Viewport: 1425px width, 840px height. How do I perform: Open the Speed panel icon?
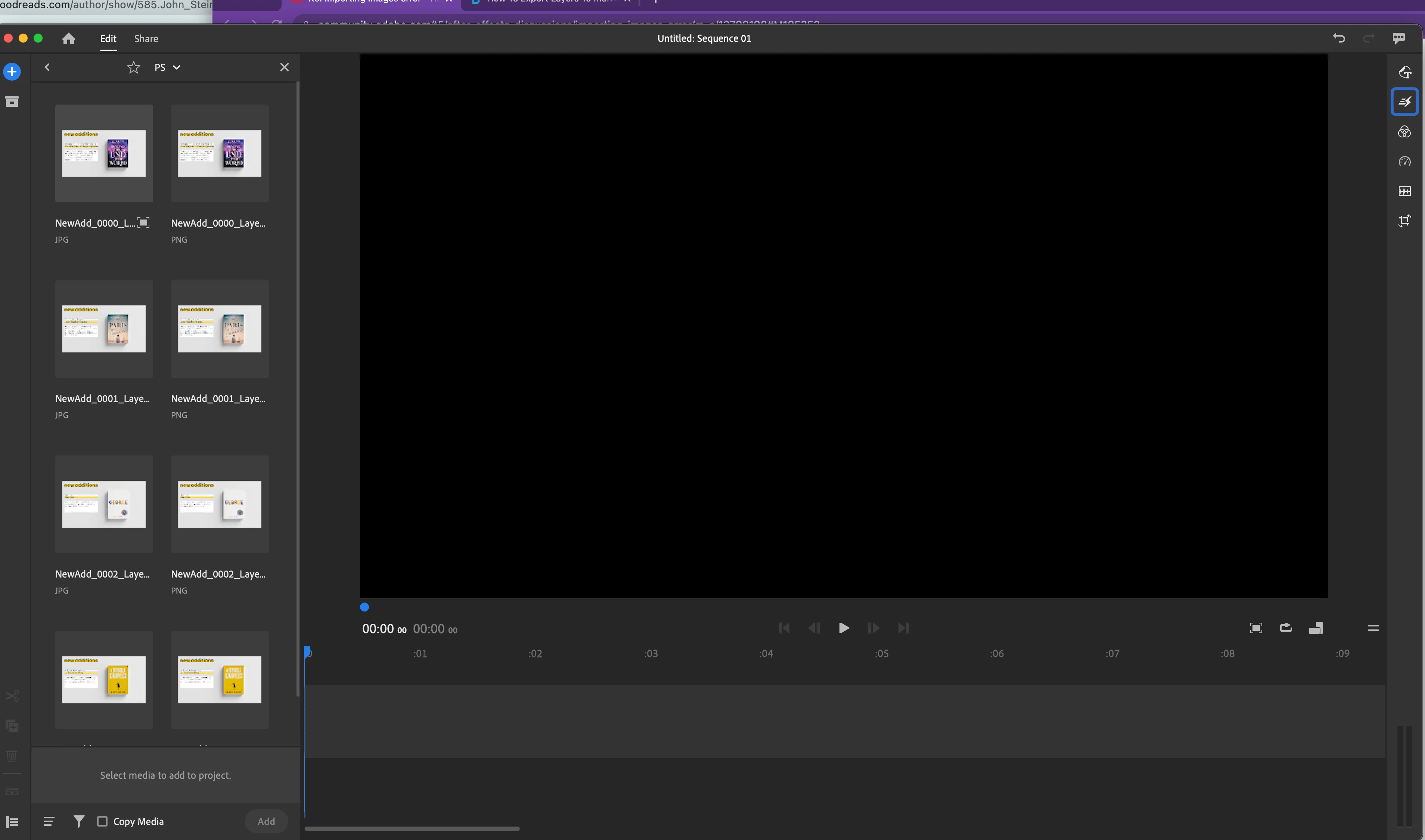coord(1404,162)
